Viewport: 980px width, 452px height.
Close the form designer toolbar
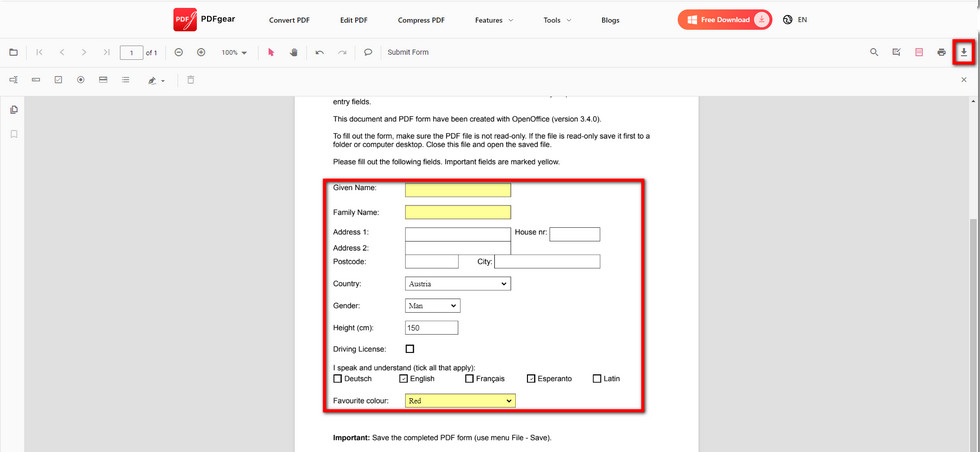(964, 80)
